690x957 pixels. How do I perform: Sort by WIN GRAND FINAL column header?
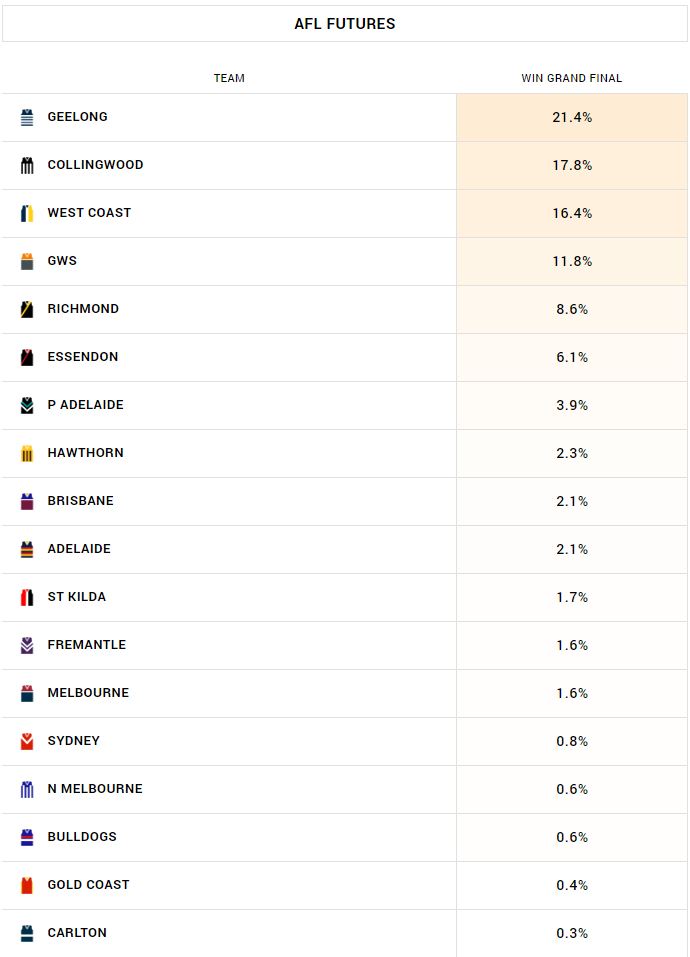[x=572, y=78]
